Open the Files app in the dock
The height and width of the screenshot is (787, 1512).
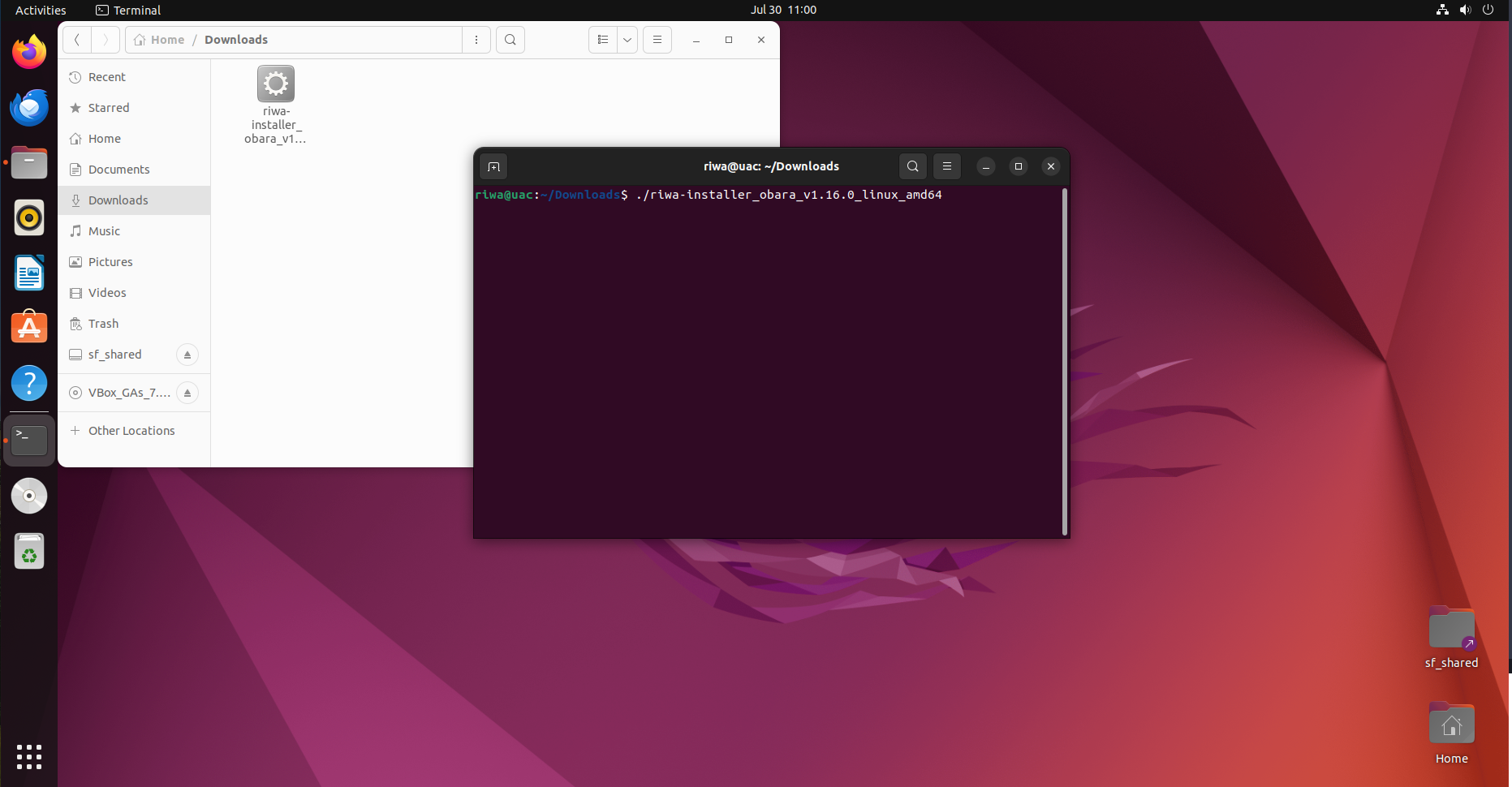click(x=29, y=163)
